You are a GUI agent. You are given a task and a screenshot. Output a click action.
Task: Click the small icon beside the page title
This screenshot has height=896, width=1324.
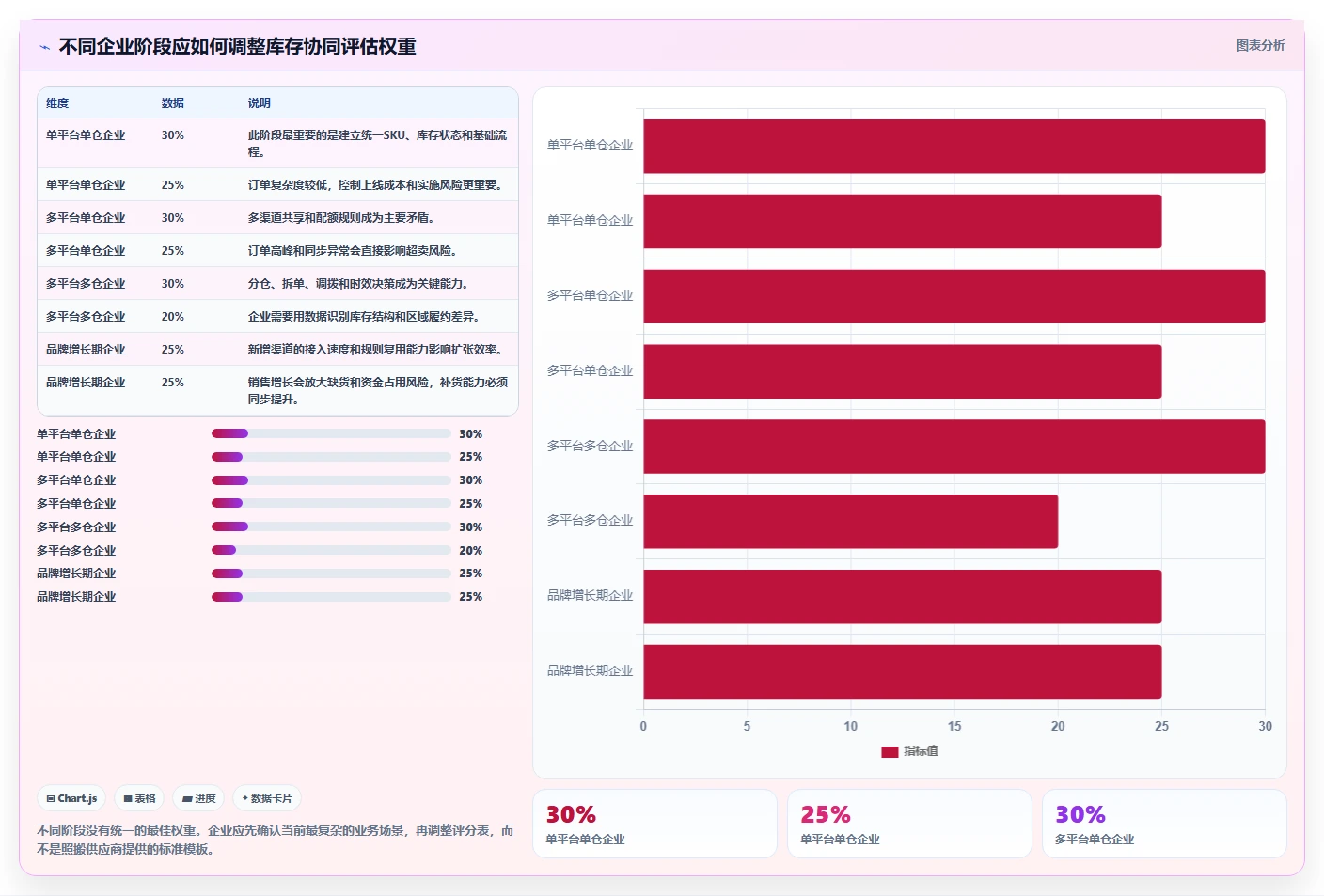tap(44, 47)
